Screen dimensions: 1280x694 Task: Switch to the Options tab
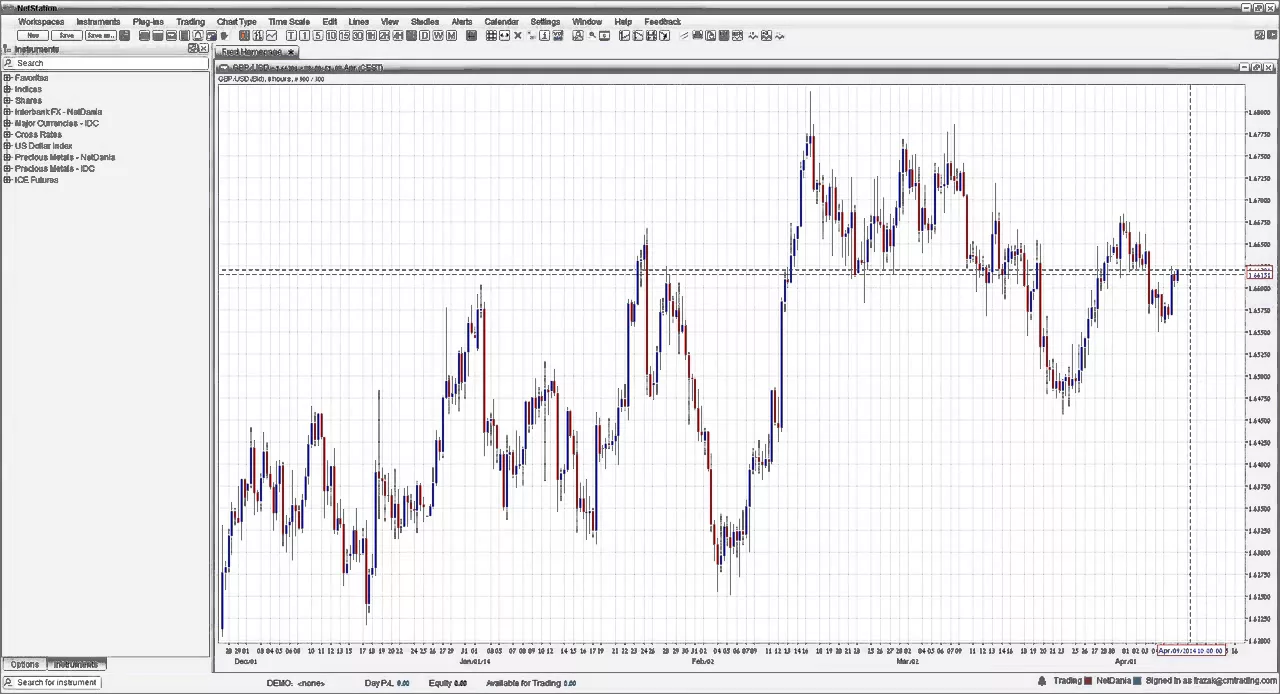25,664
